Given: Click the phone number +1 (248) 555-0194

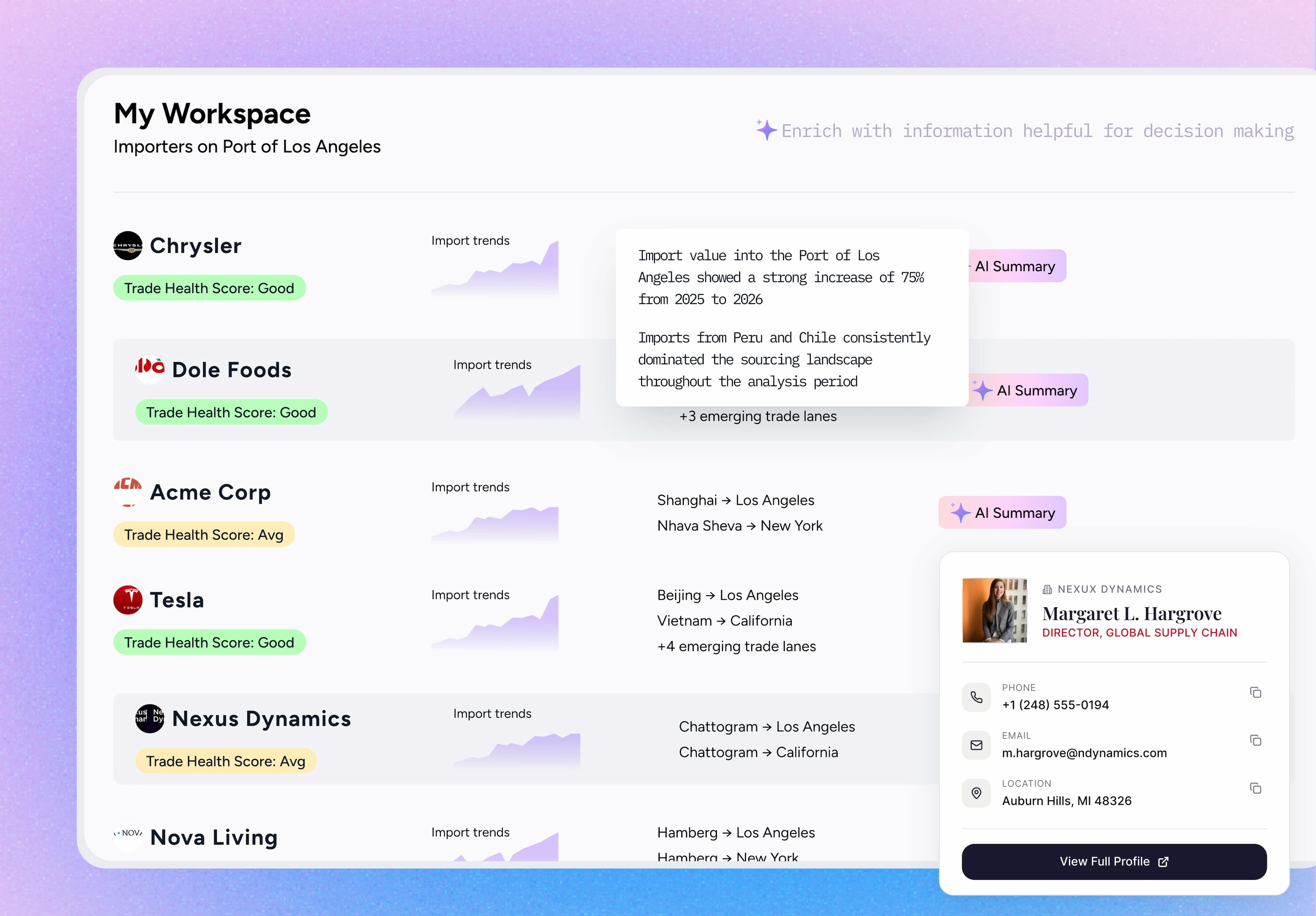Looking at the screenshot, I should pos(1055,705).
